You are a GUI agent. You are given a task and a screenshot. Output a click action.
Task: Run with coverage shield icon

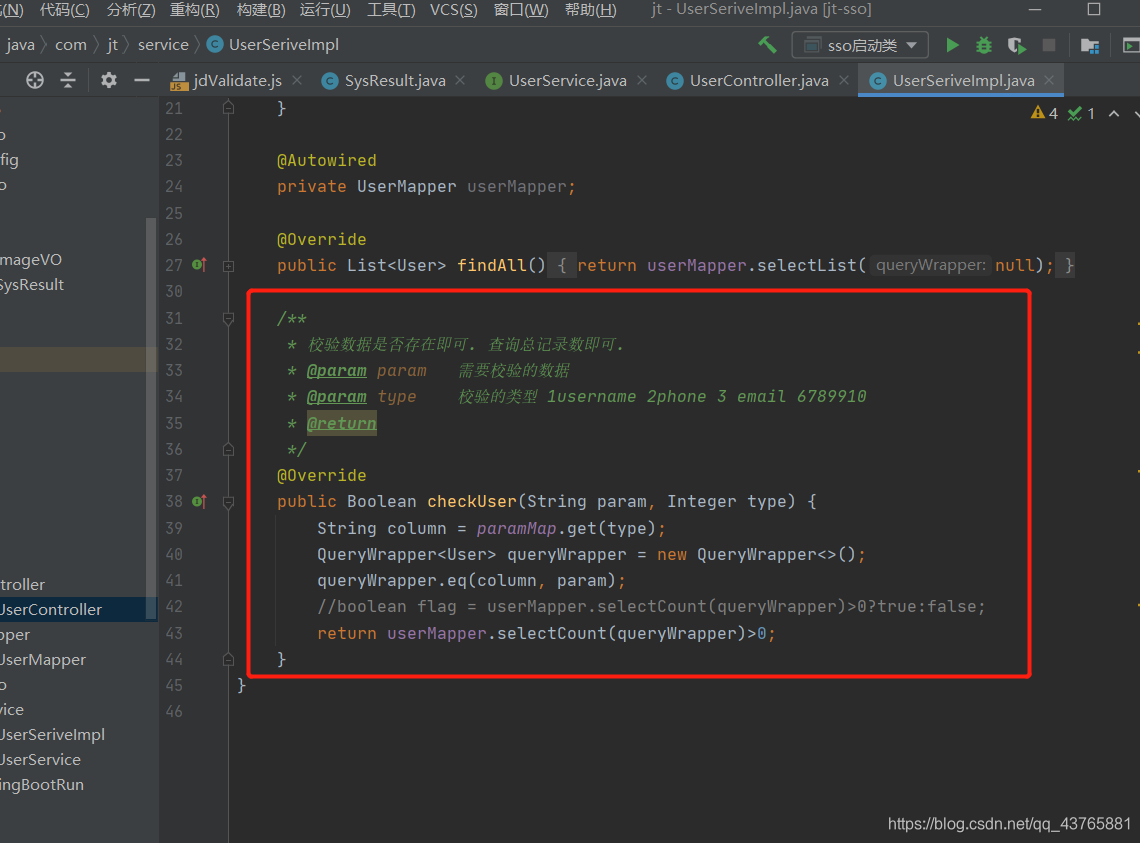1016,46
